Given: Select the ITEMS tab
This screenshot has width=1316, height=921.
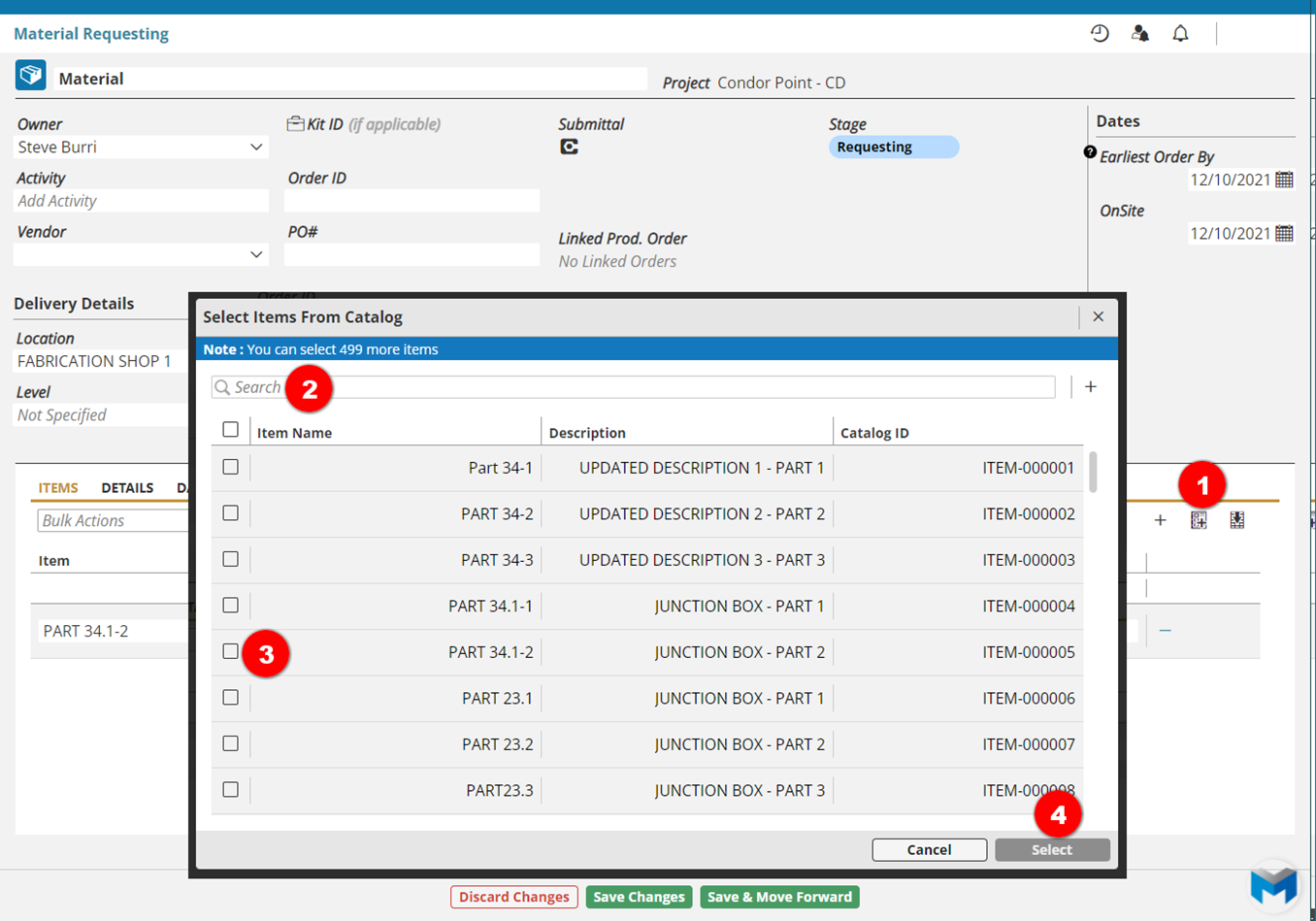Looking at the screenshot, I should pos(58,488).
